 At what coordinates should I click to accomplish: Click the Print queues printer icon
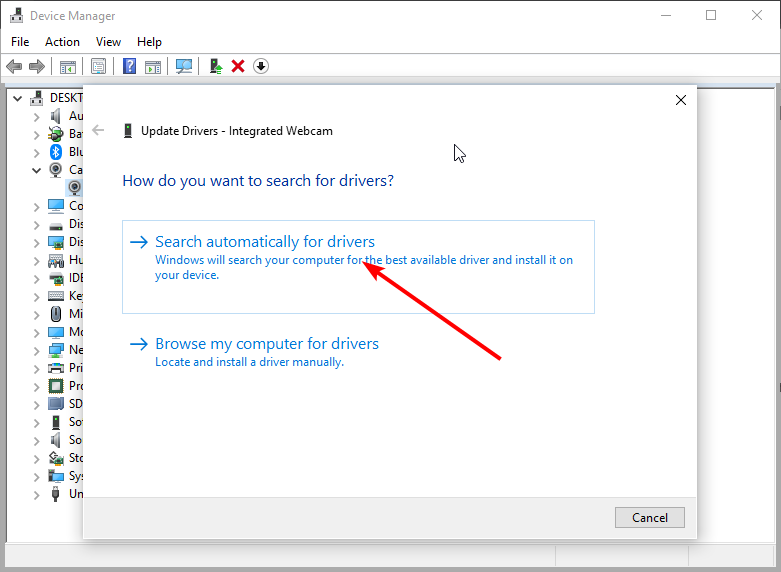56,368
